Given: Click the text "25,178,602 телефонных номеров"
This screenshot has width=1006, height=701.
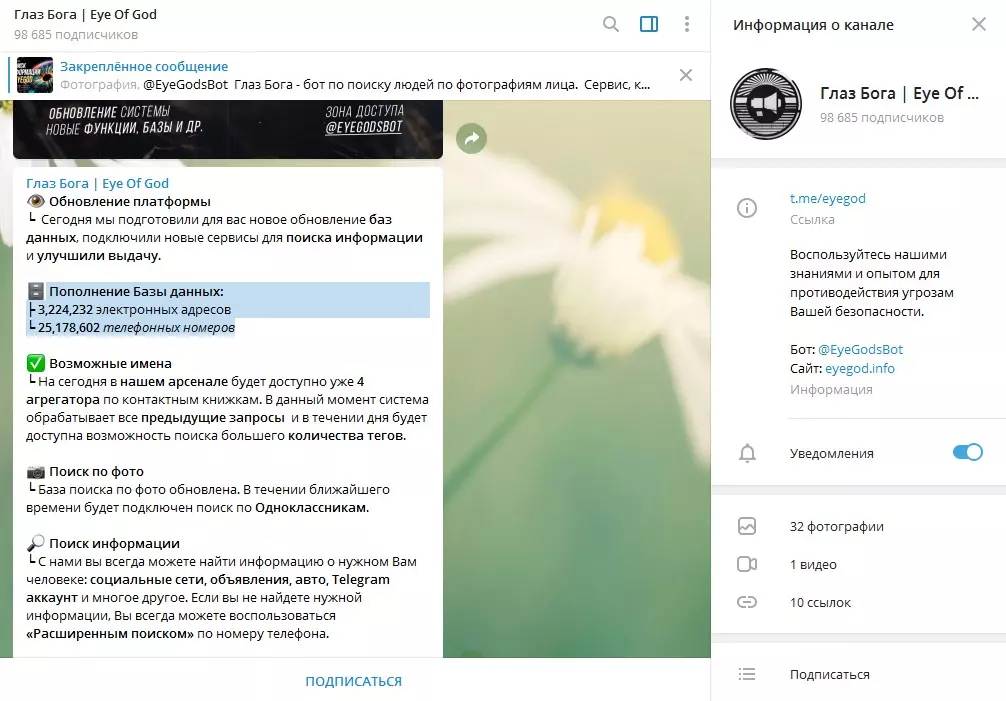Looking at the screenshot, I should click(x=136, y=327).
